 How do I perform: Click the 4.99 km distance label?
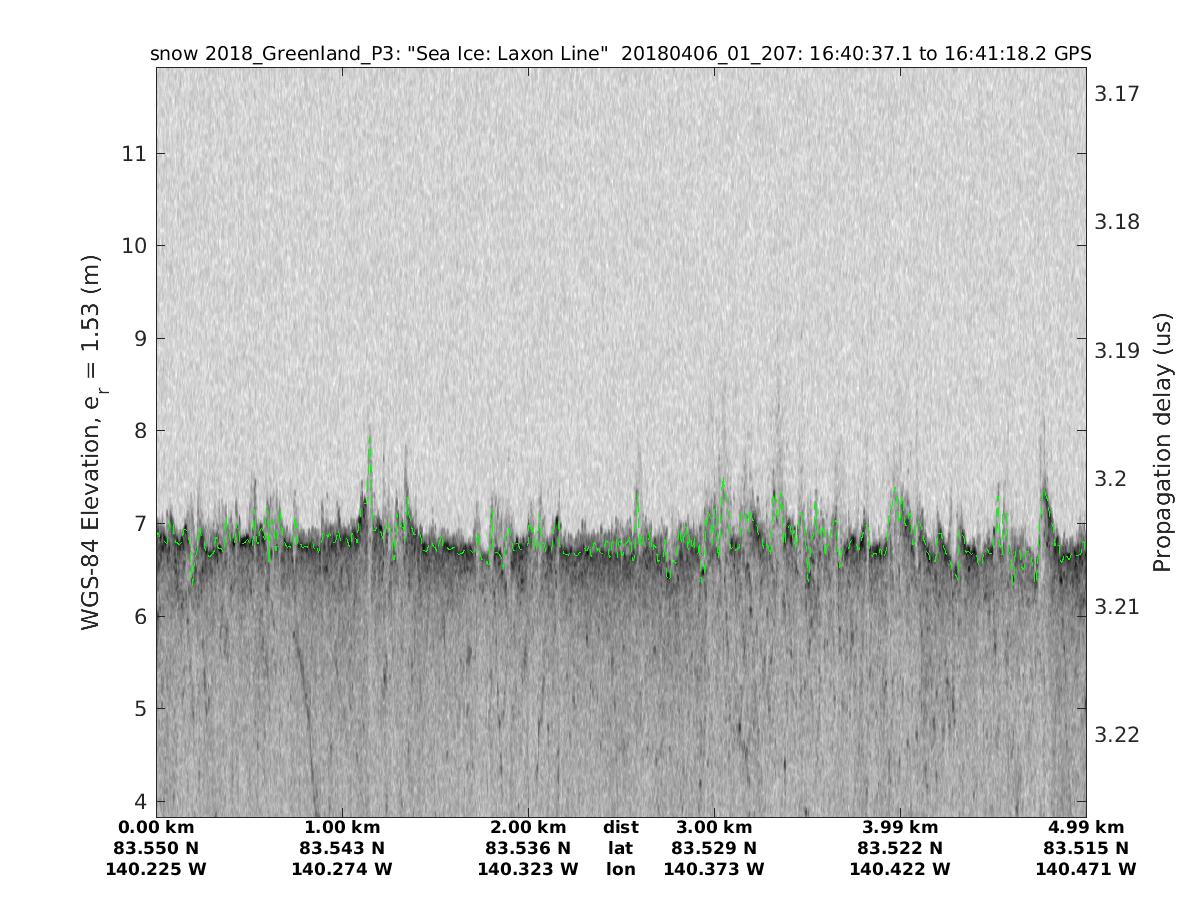[x=1086, y=827]
